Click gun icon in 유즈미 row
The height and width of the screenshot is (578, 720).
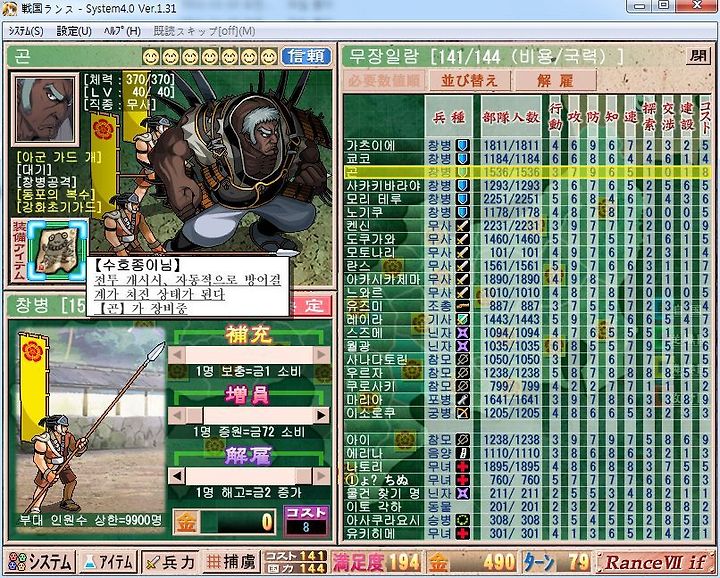tap(462, 305)
